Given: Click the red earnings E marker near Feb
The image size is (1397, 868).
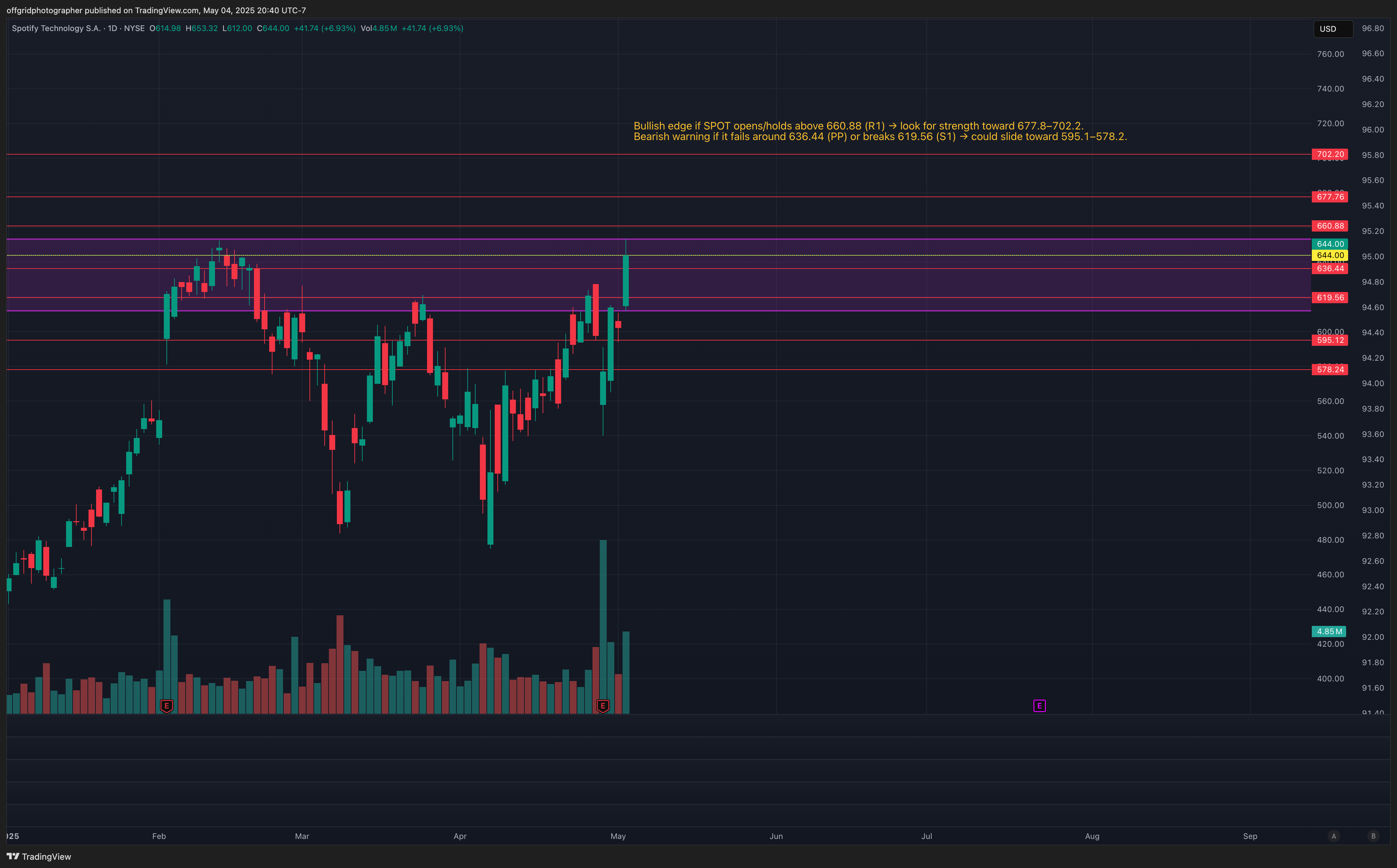Looking at the screenshot, I should point(166,705).
